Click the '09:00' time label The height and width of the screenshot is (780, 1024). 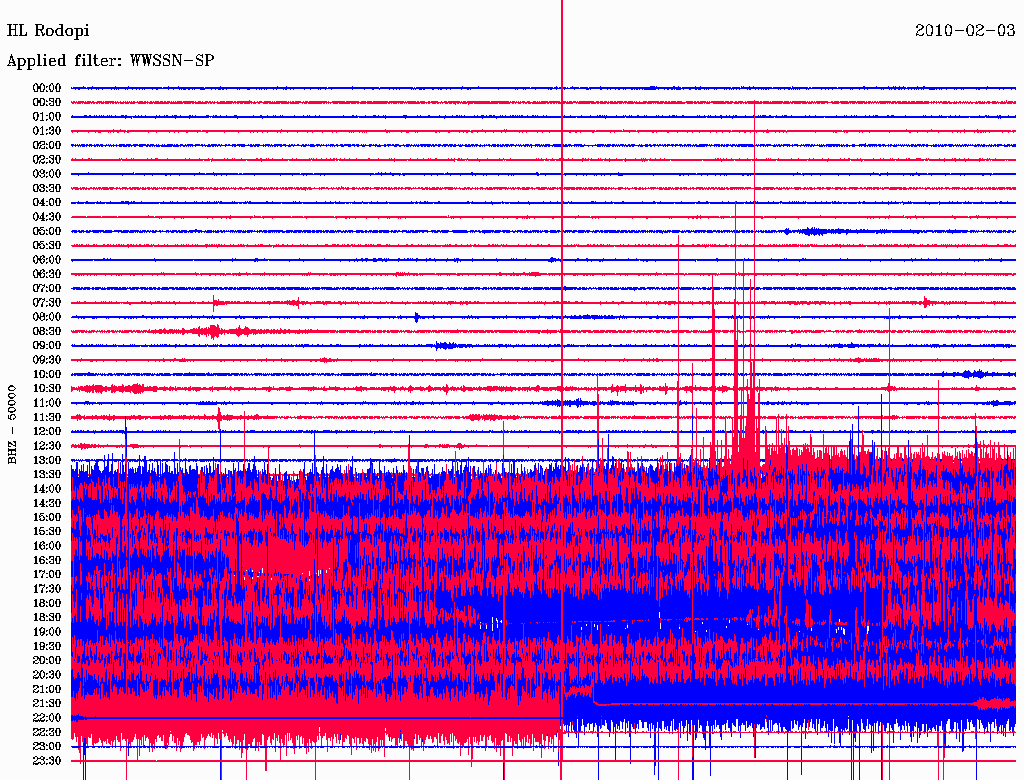click(x=47, y=346)
